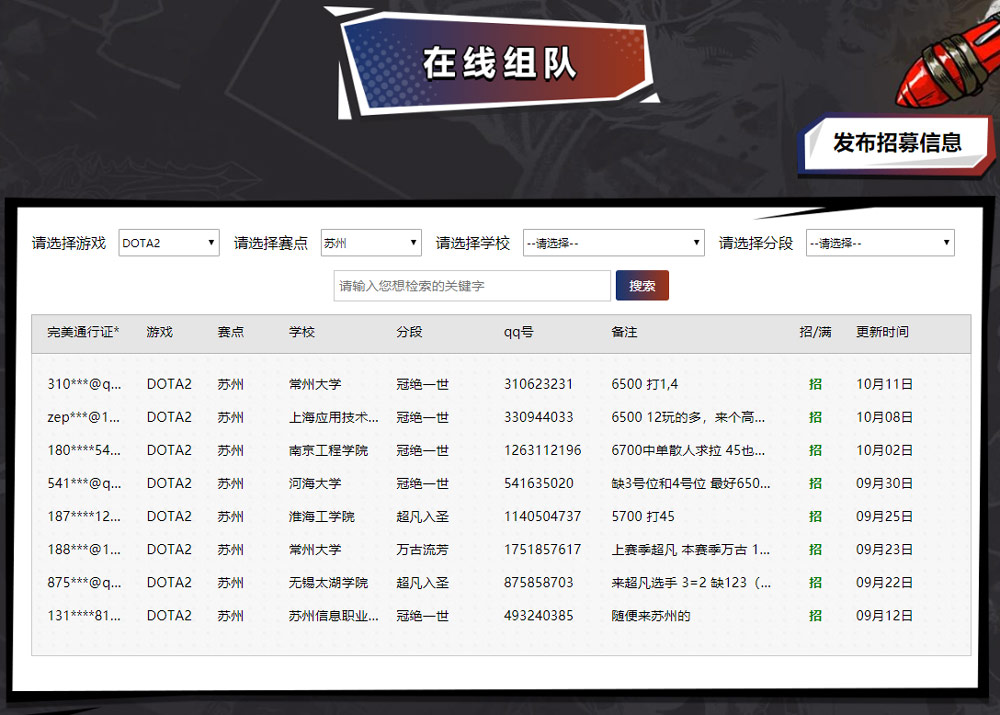Click the keyword search input box
Image resolution: width=1000 pixels, height=715 pixels.
[472, 285]
